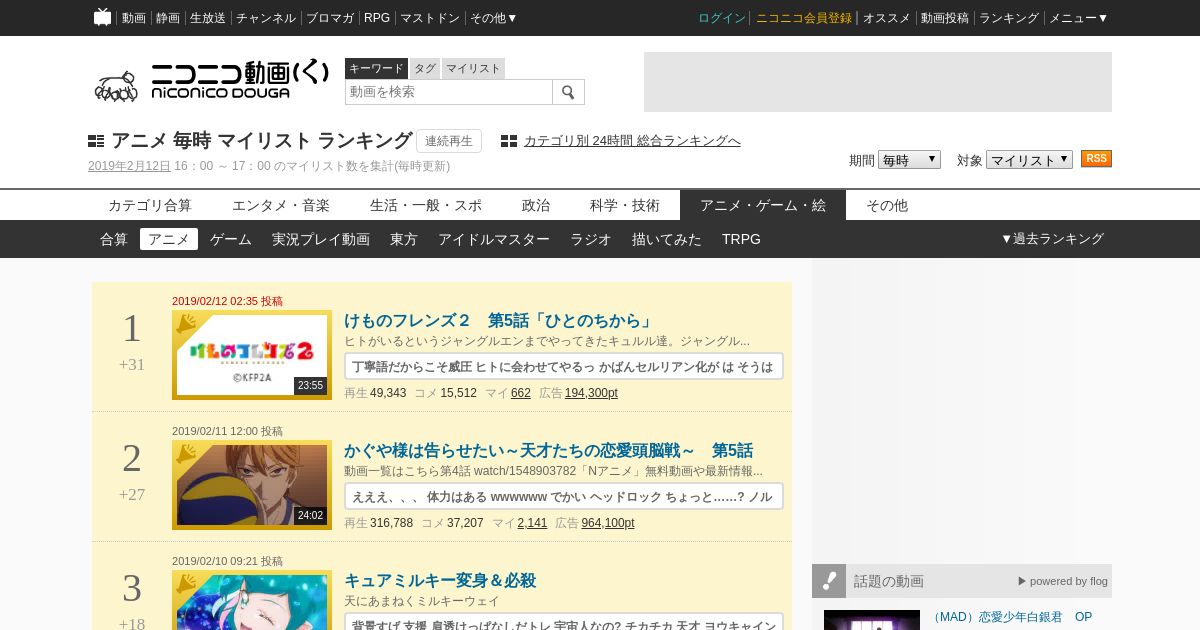Select the マイリスト search tab
This screenshot has width=1200, height=630.
[473, 68]
